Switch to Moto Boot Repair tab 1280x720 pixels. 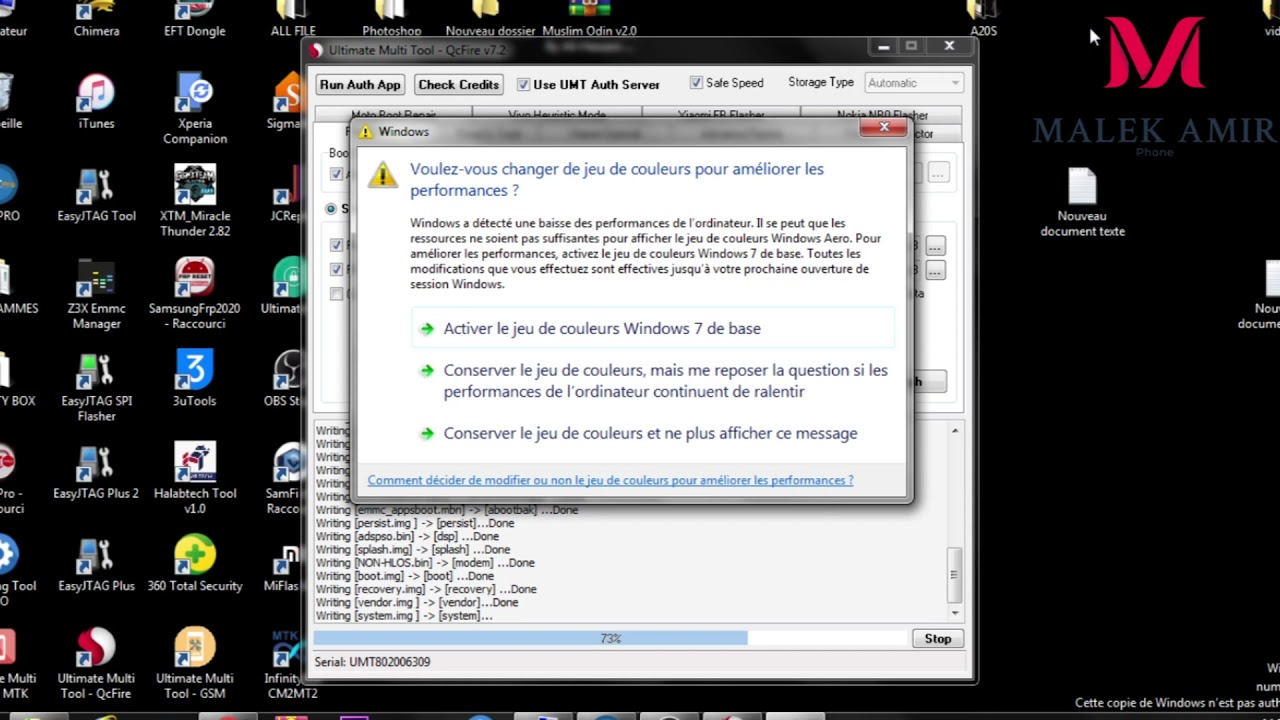click(394, 115)
